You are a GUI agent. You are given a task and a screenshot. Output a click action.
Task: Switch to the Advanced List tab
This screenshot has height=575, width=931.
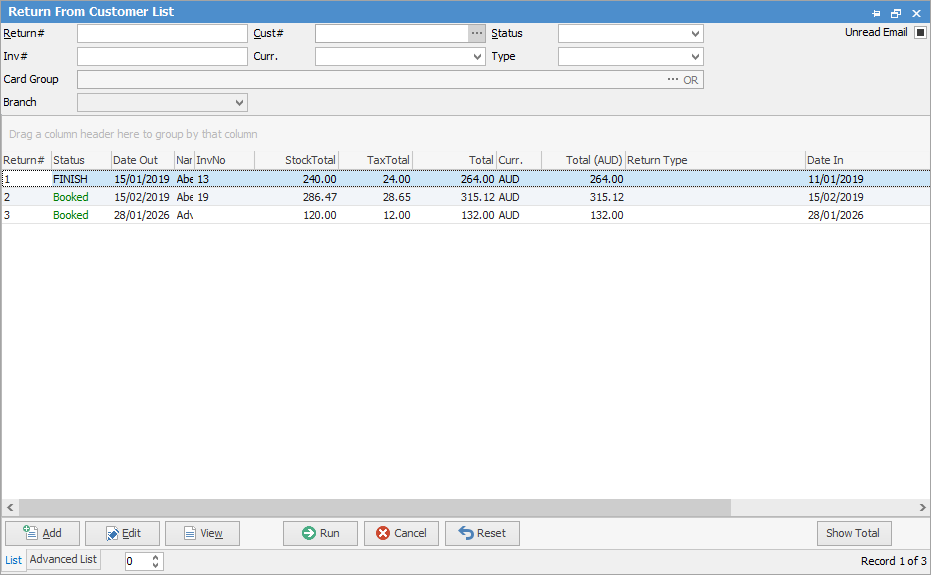coord(64,560)
